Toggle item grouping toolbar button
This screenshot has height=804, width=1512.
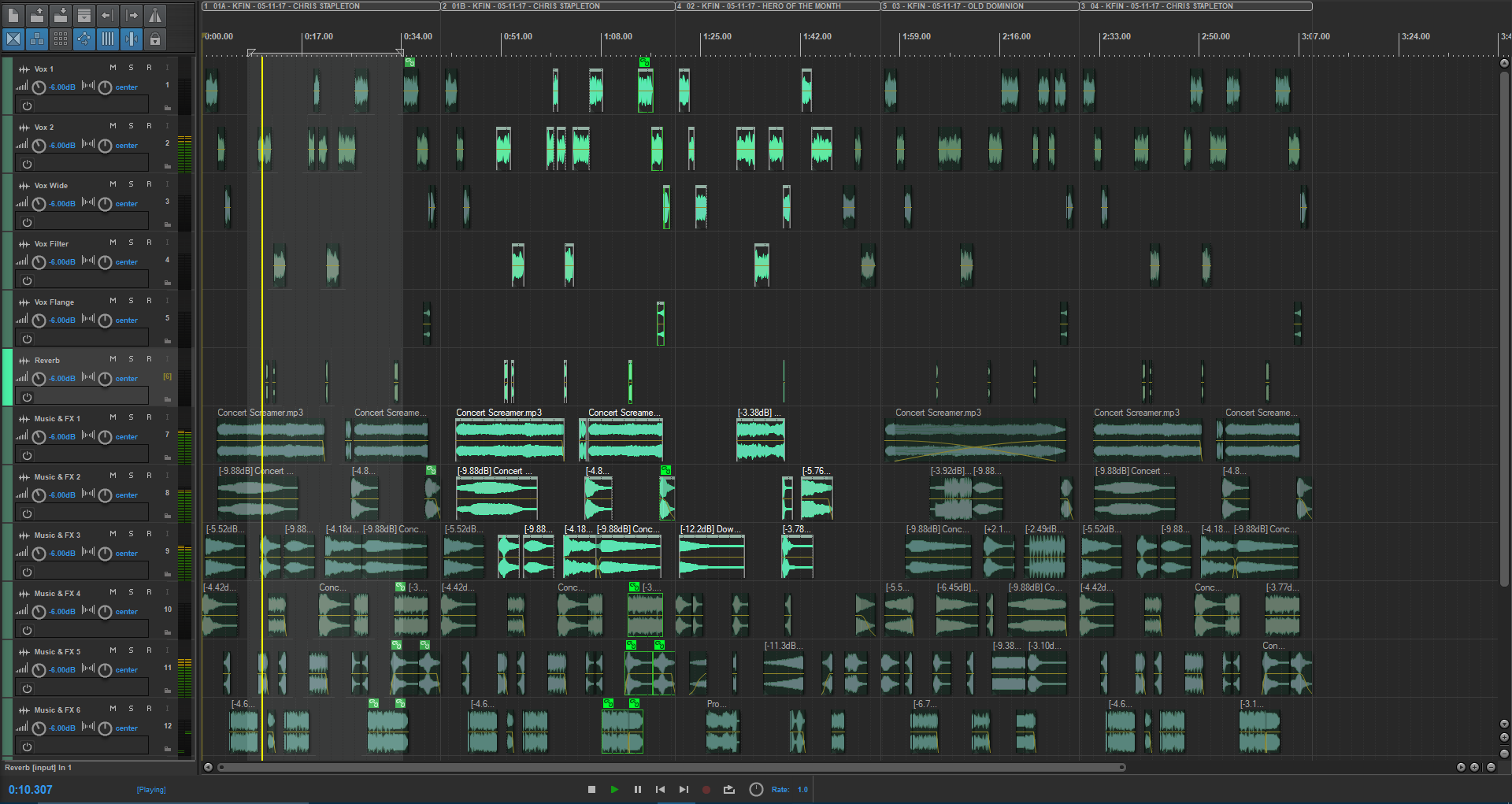point(37,39)
